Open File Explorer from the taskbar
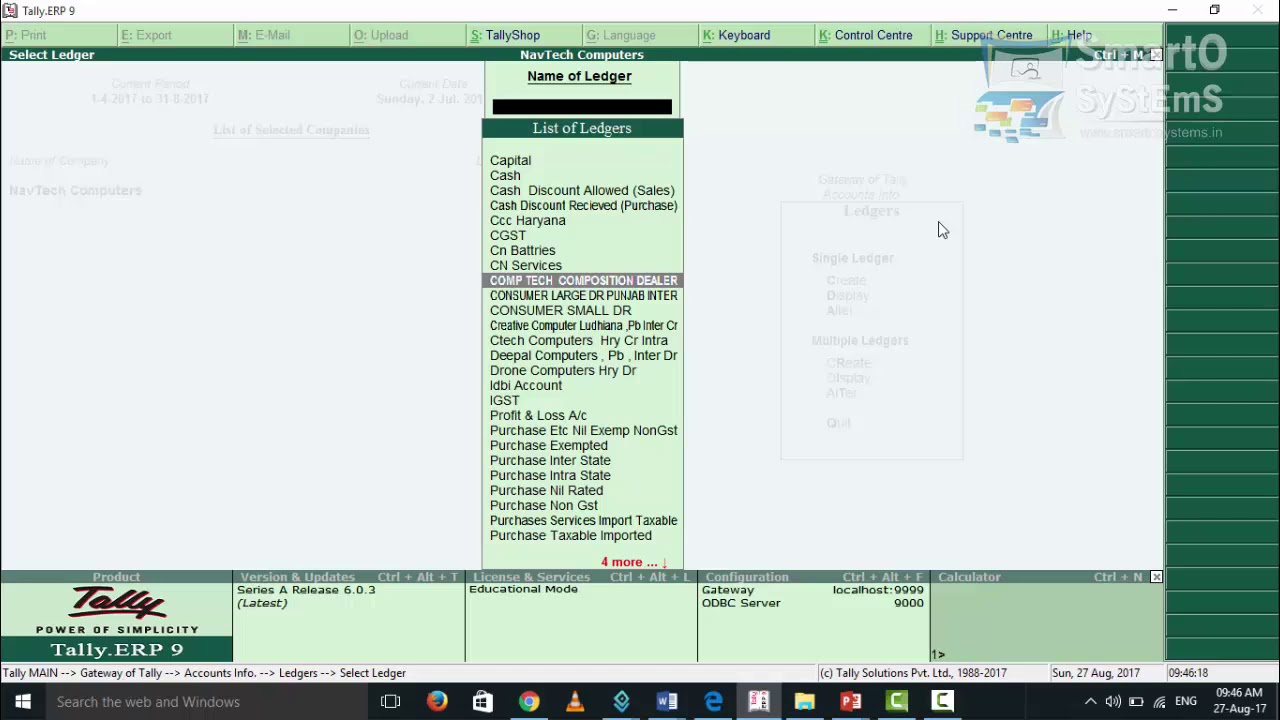The image size is (1280, 720). coord(805,701)
